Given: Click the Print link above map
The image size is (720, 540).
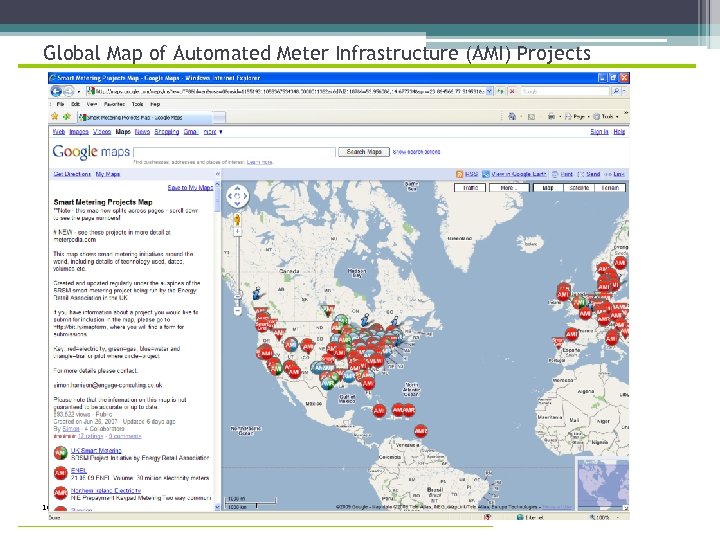Looking at the screenshot, I should coord(567,174).
